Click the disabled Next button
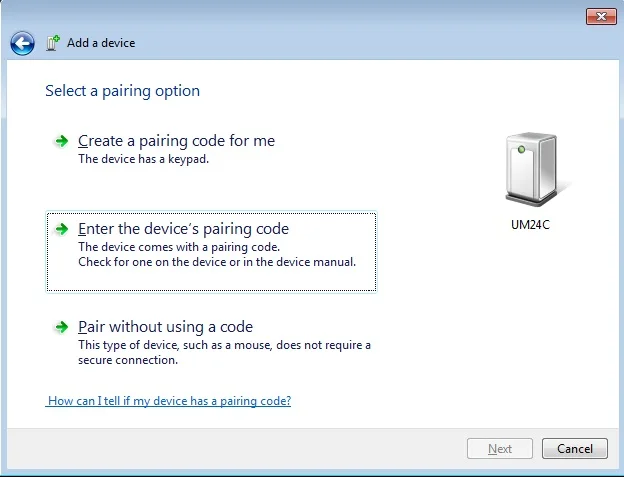 [500, 449]
